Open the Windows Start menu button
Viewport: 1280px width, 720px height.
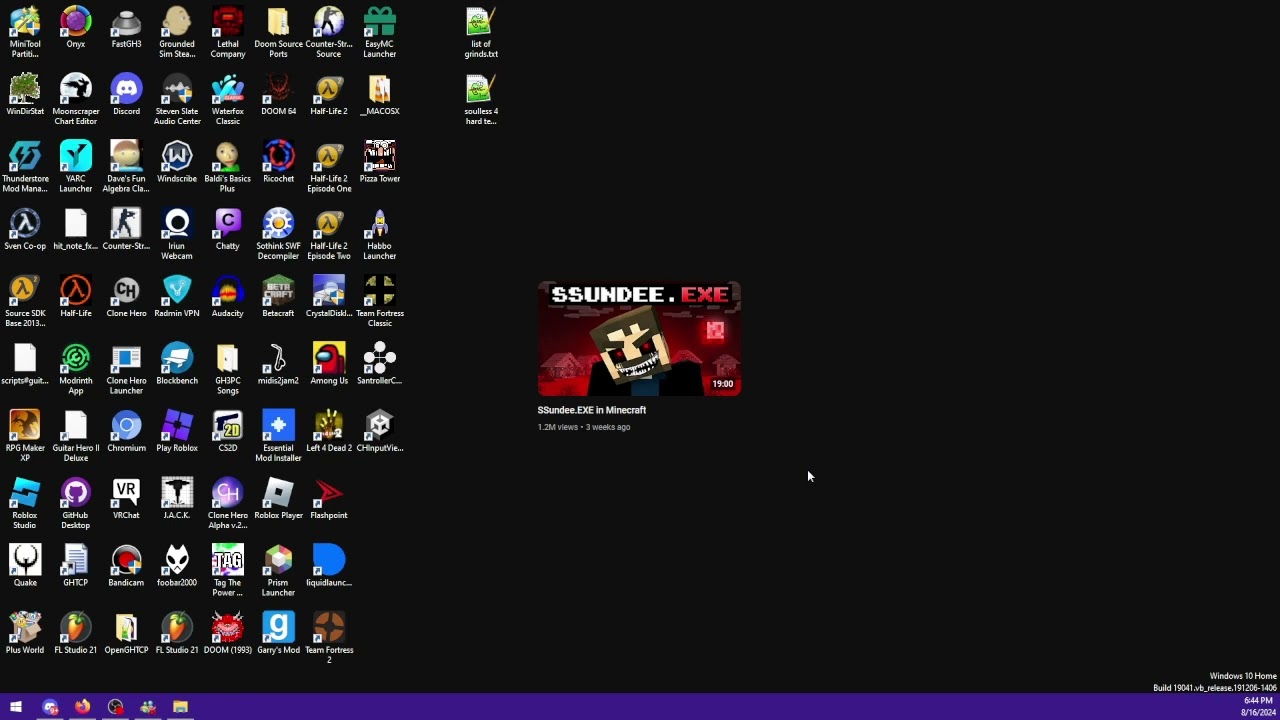[16, 707]
